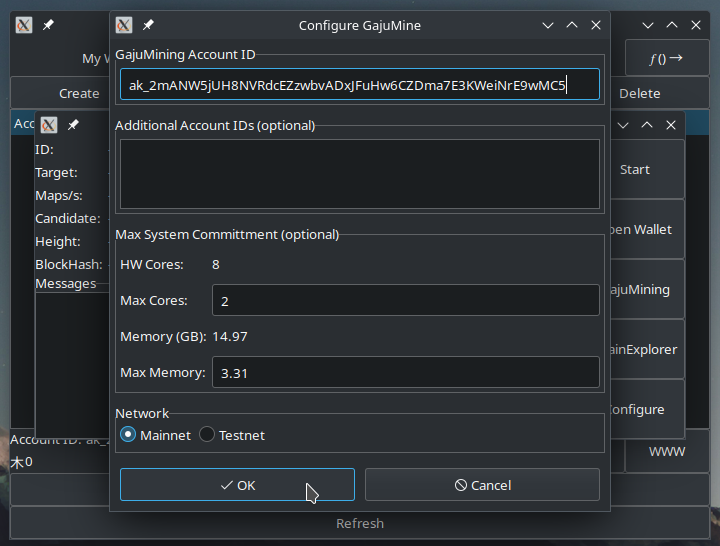
Task: Cancel the Configure GajuMine dialog
Action: pyautogui.click(x=482, y=485)
